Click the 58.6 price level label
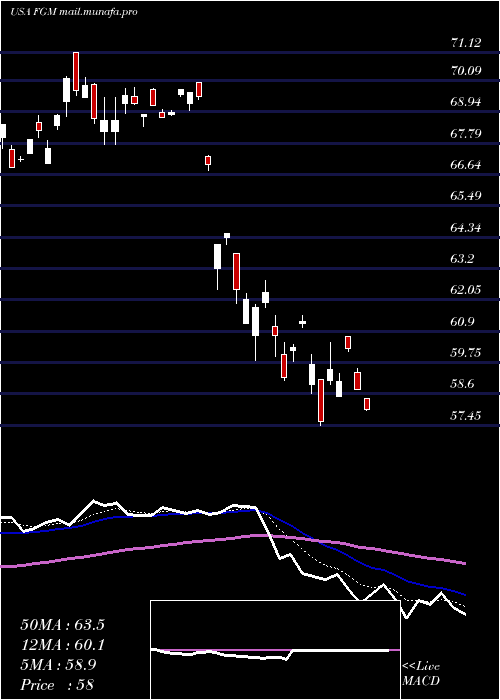Image resolution: width=500 pixels, height=700 pixels. click(462, 384)
